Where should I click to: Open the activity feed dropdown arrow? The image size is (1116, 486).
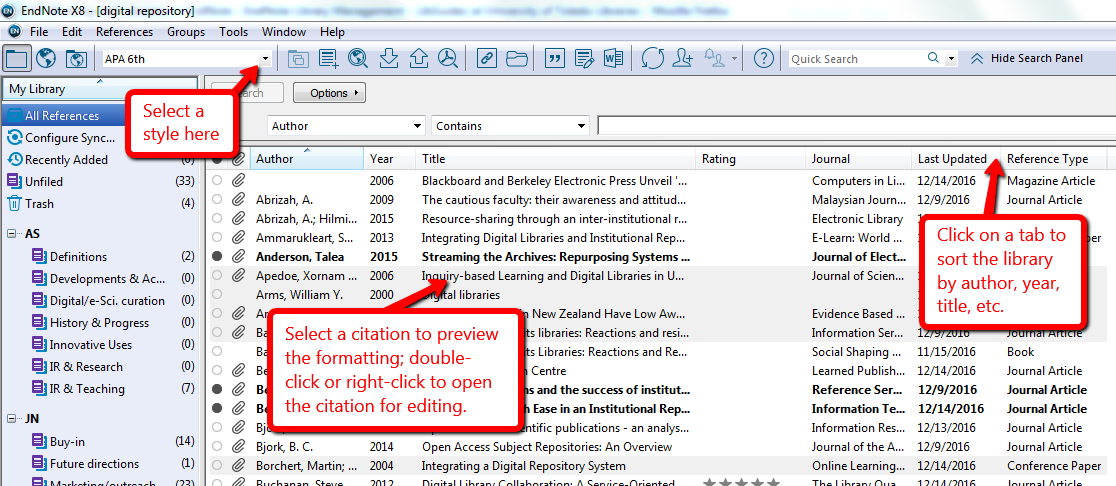[735, 59]
